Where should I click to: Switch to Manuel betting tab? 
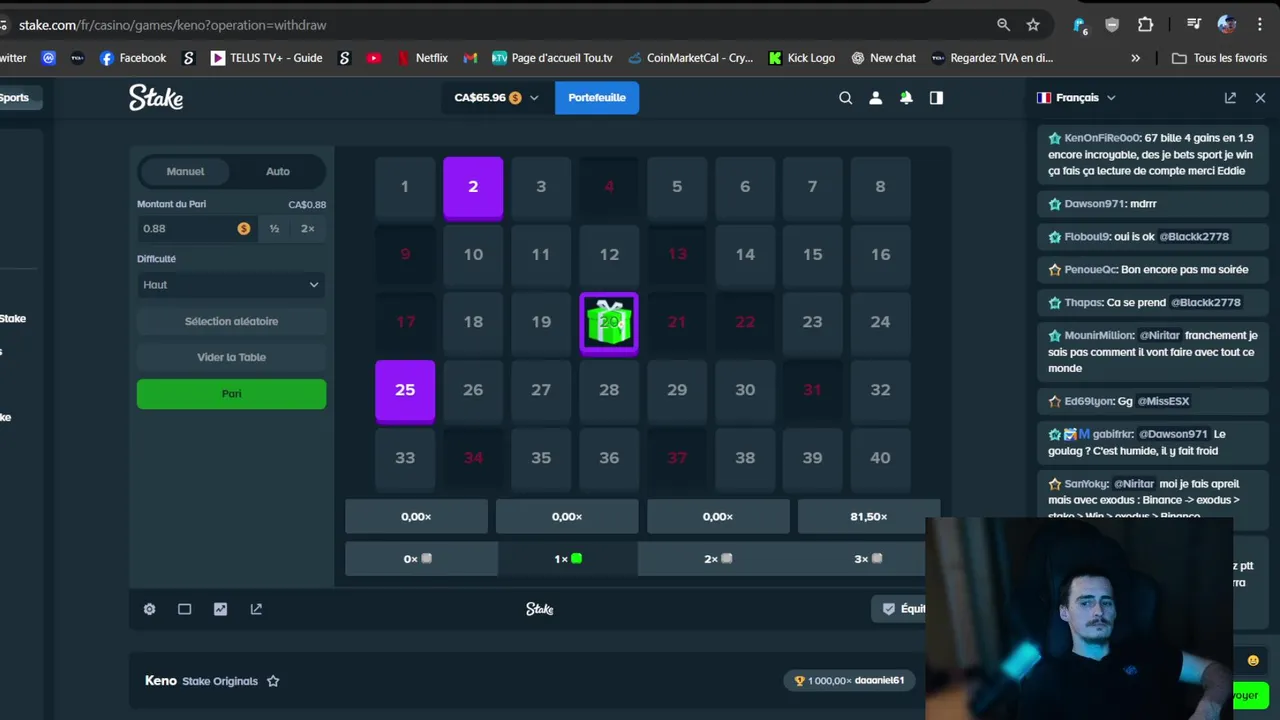point(185,172)
